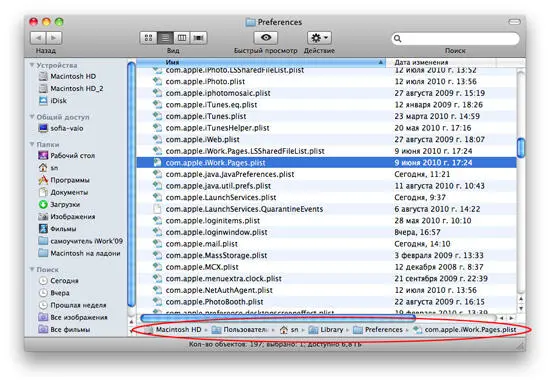
Task: Click the vertical scrollbar thumb of the file list
Action: pyautogui.click(x=521, y=148)
